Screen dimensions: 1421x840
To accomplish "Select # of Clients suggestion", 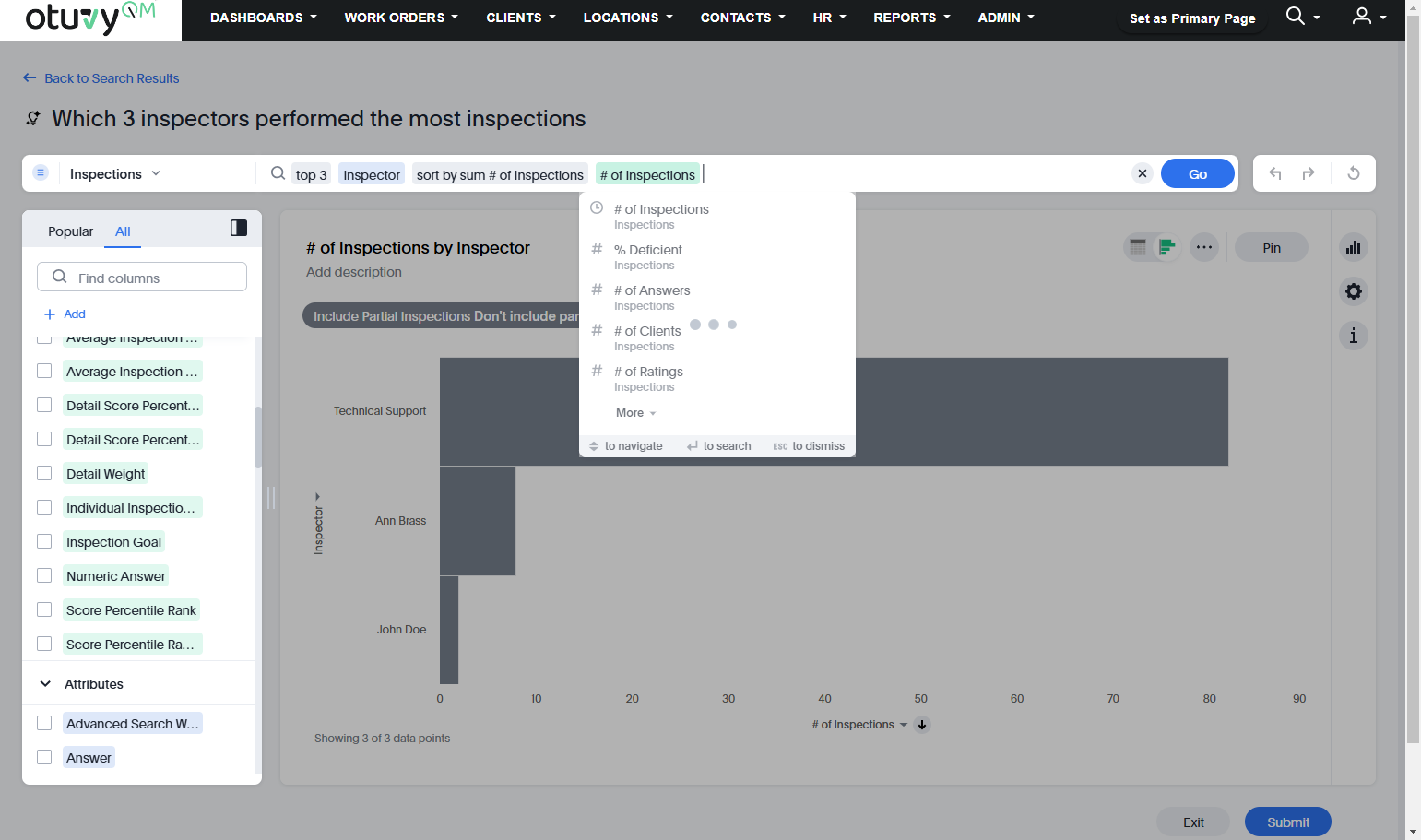I will click(717, 337).
